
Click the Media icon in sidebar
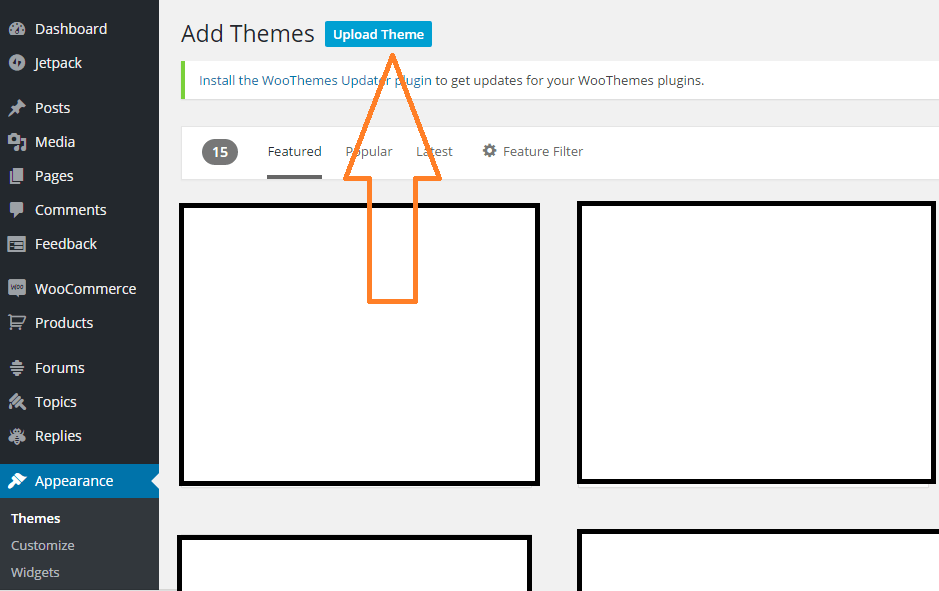(17, 142)
